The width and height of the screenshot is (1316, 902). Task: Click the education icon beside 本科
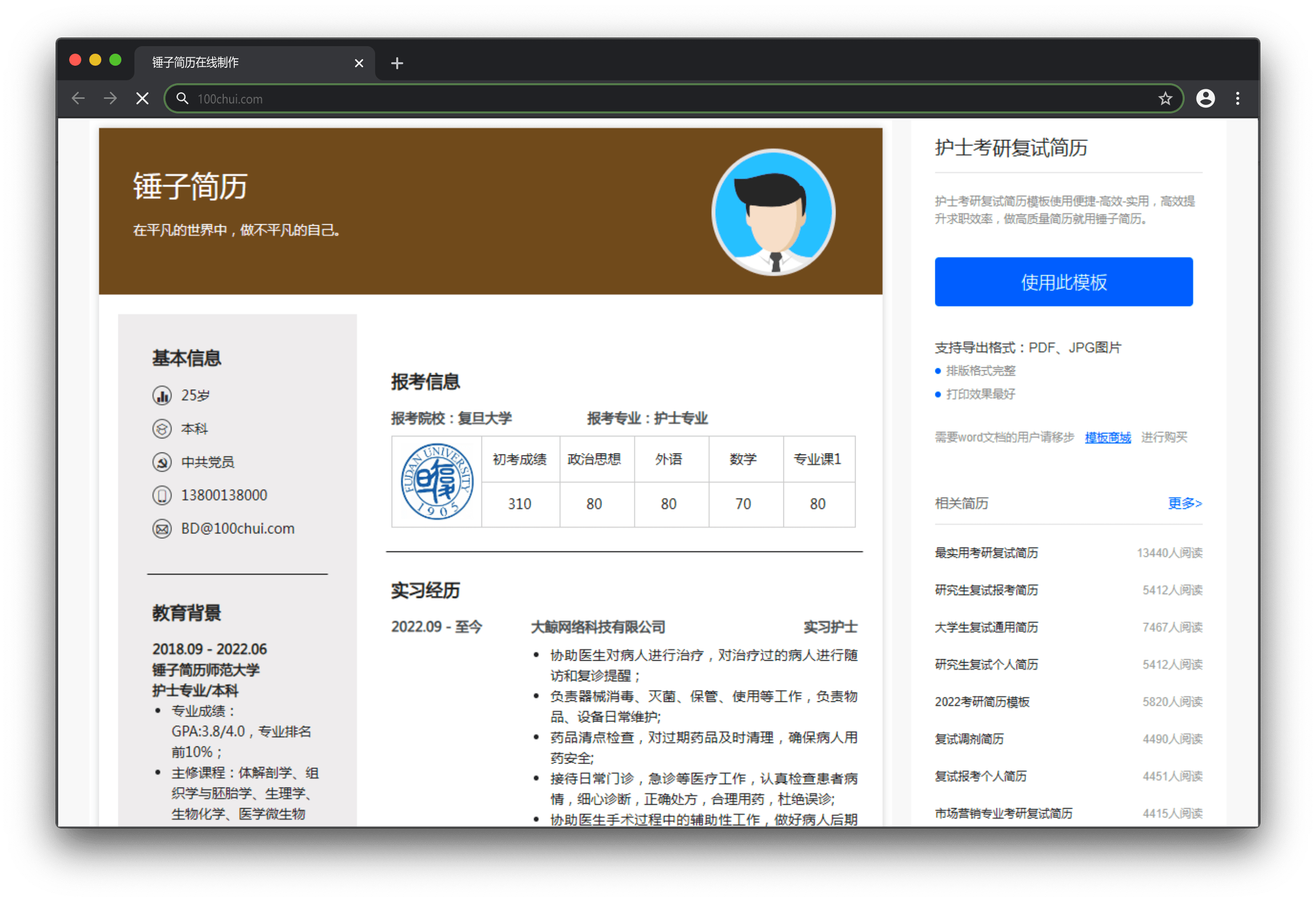(x=162, y=429)
